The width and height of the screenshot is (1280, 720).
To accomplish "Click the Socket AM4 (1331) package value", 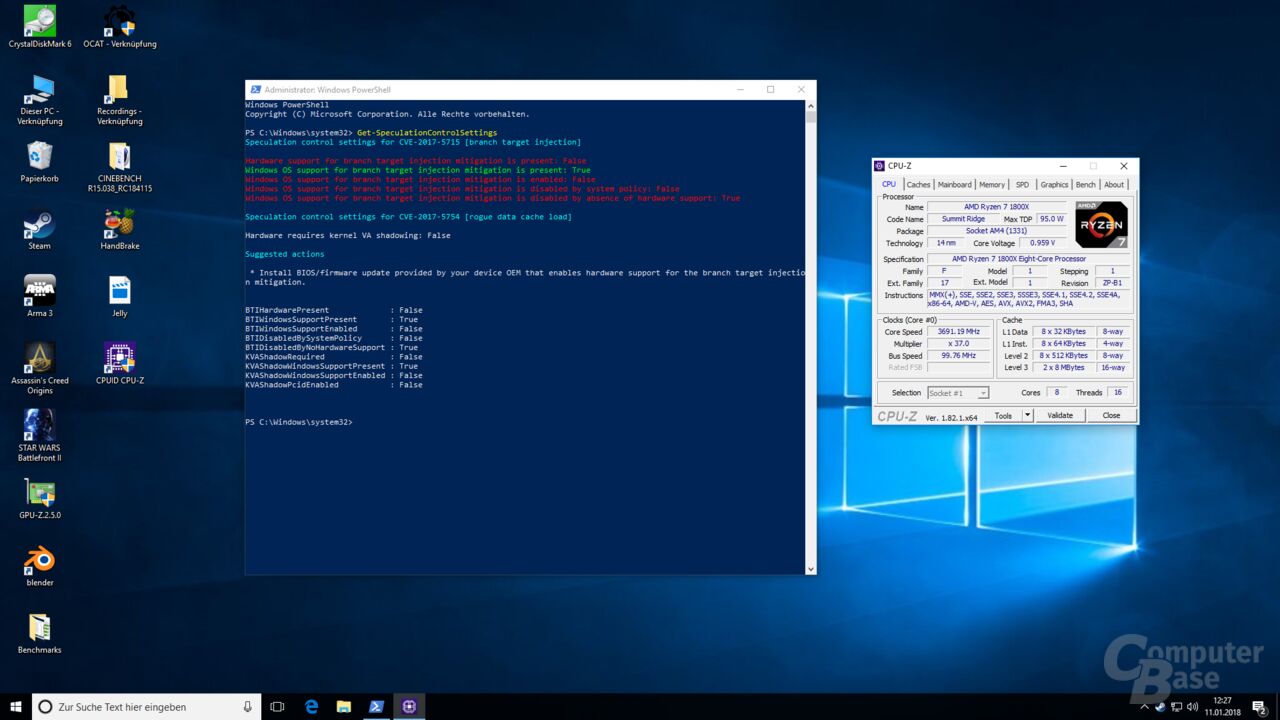I will pos(996,231).
